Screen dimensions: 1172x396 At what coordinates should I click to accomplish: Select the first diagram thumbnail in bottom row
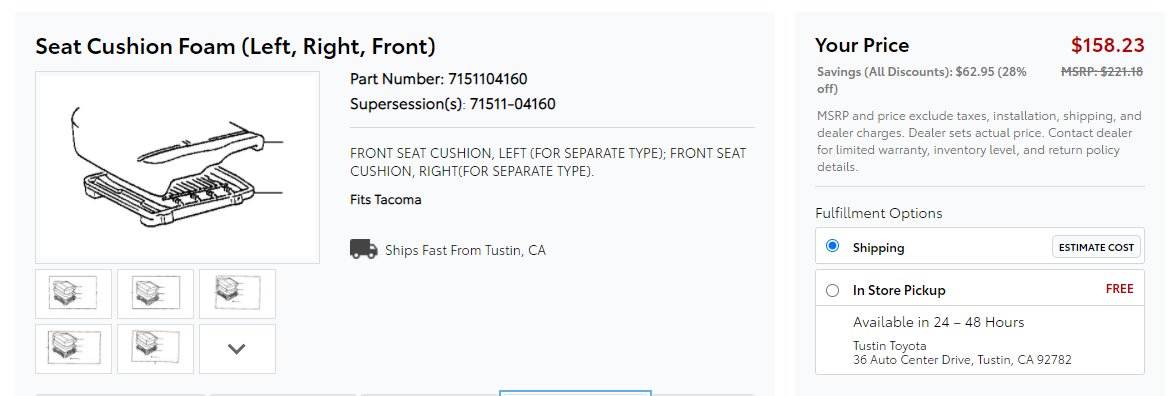pos(73,348)
